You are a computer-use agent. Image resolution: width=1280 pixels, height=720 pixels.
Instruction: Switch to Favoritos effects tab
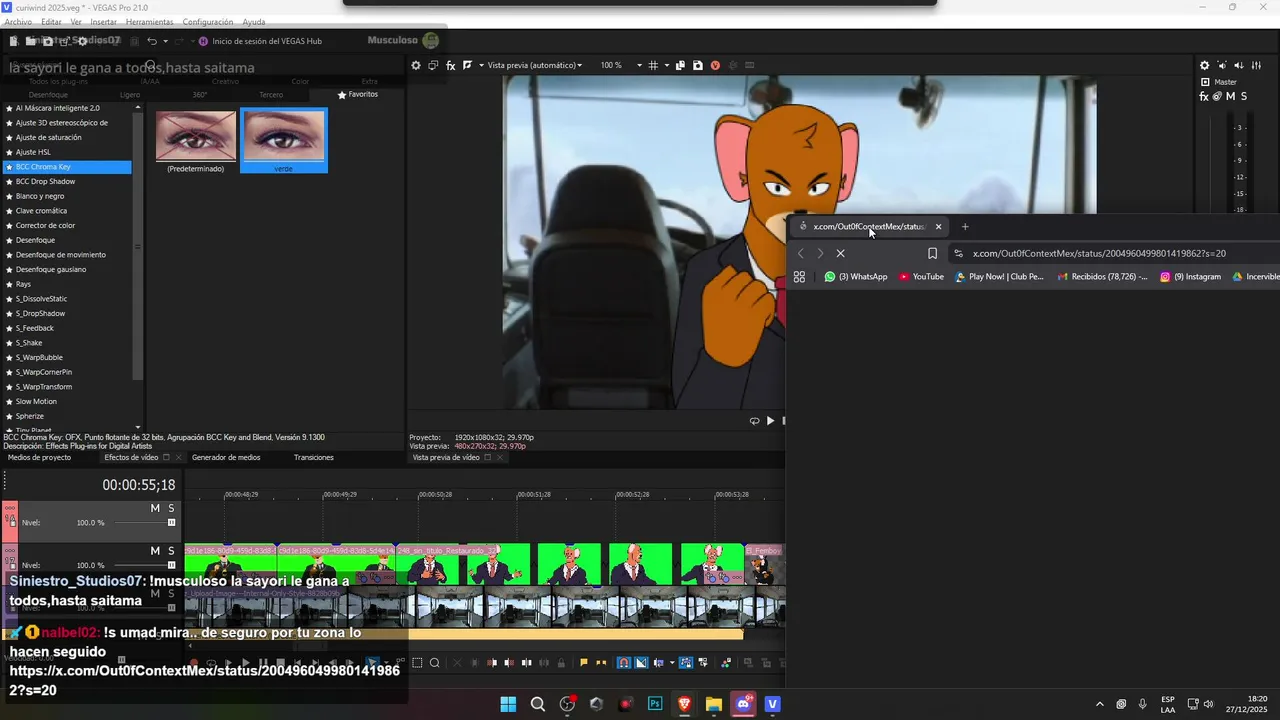tap(358, 94)
